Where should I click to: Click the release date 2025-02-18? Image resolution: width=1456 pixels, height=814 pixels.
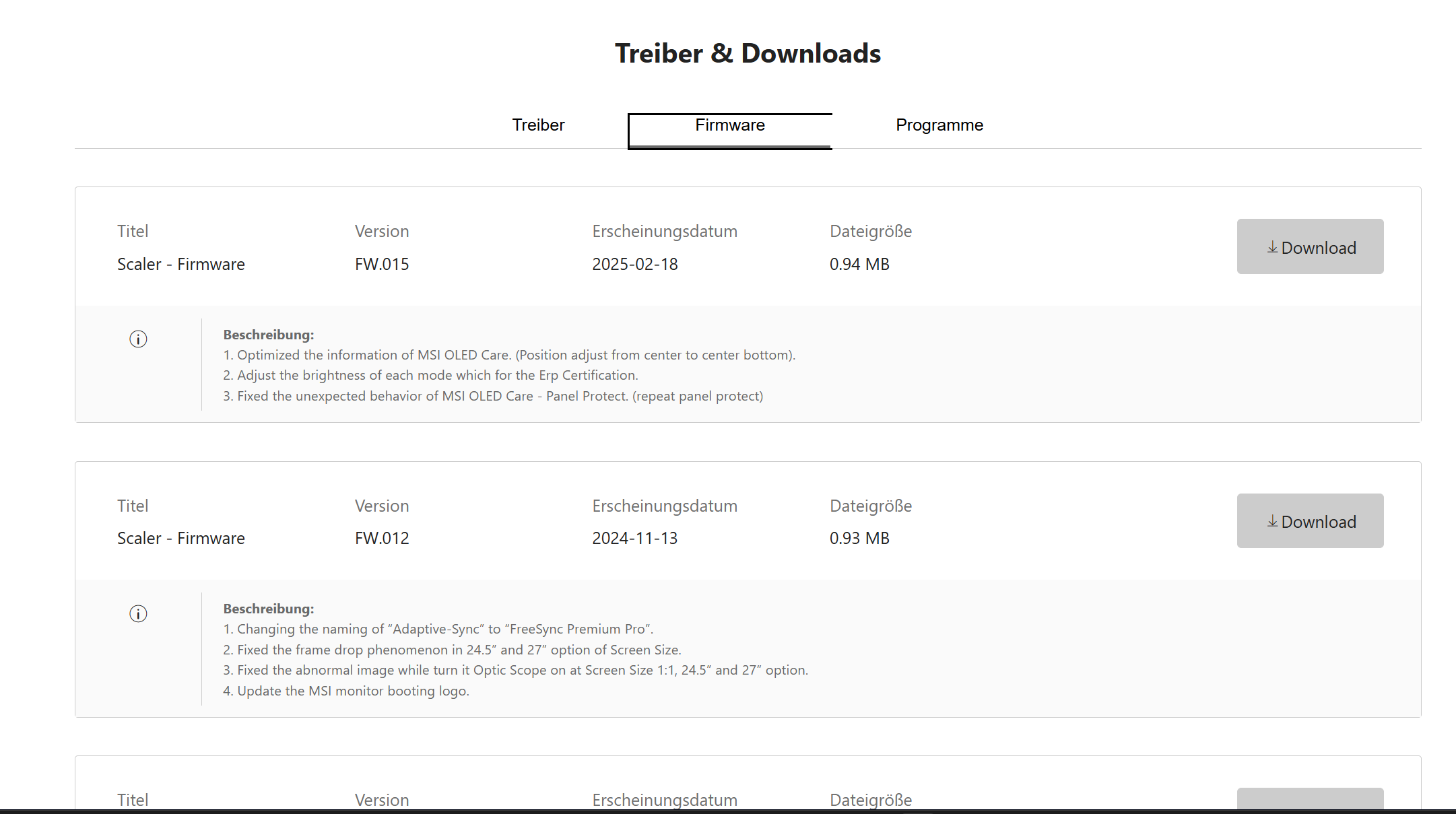[x=634, y=264]
